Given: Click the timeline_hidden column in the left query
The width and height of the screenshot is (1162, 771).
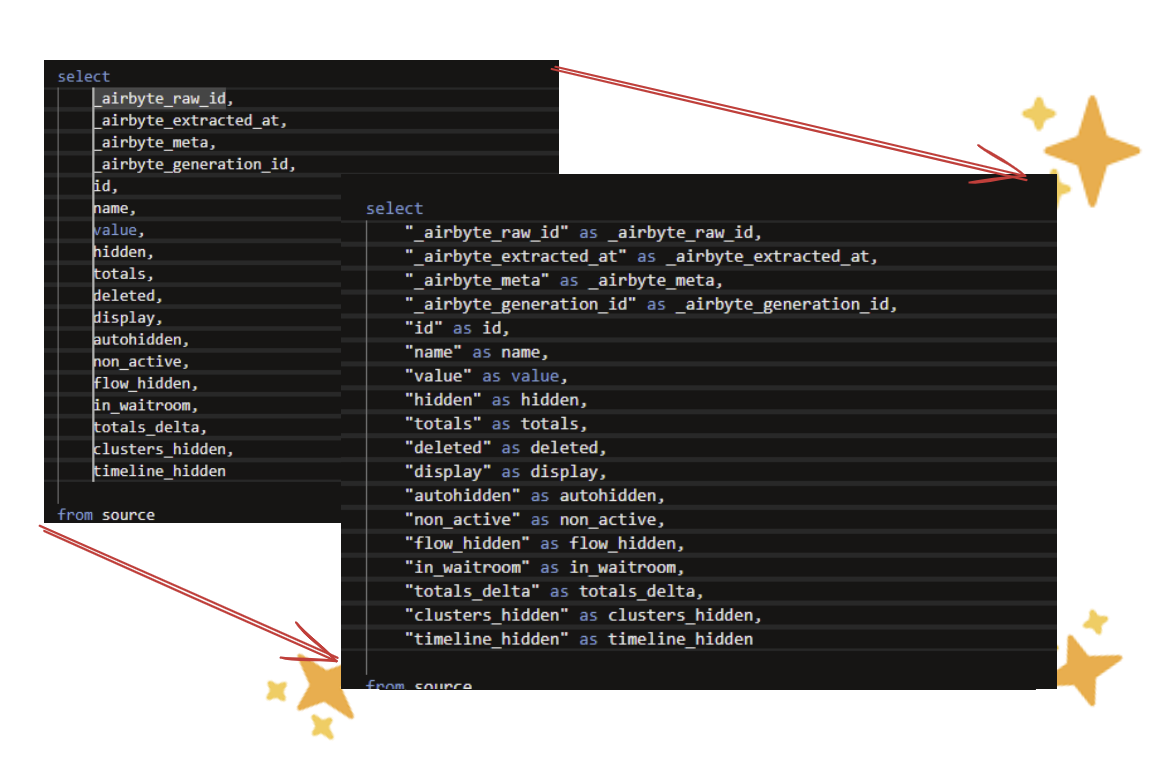Looking at the screenshot, I should tap(160, 470).
